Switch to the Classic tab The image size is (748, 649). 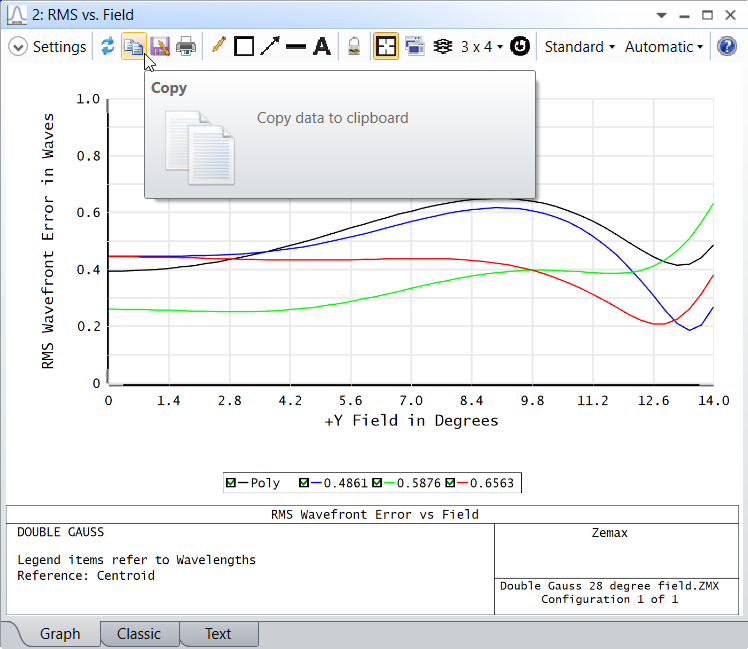138,634
